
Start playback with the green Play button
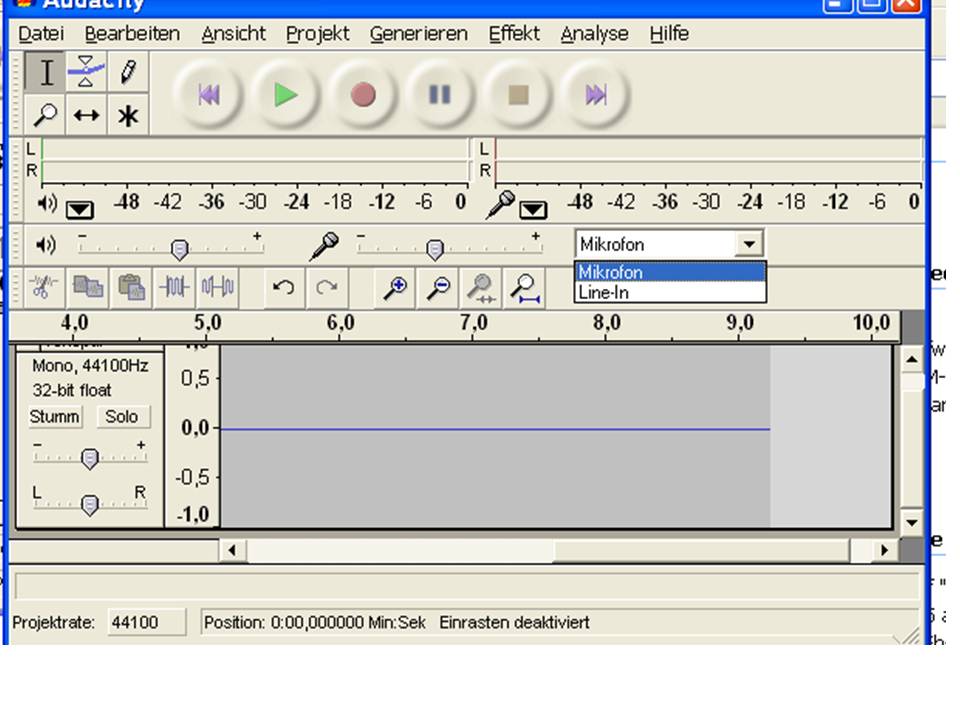tap(286, 95)
